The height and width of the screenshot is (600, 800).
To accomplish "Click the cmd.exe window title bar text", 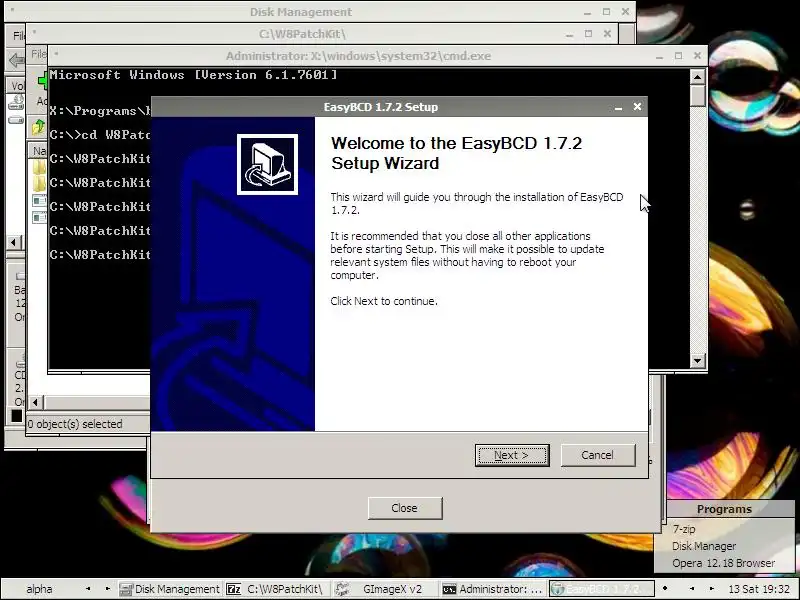I will click(358, 56).
